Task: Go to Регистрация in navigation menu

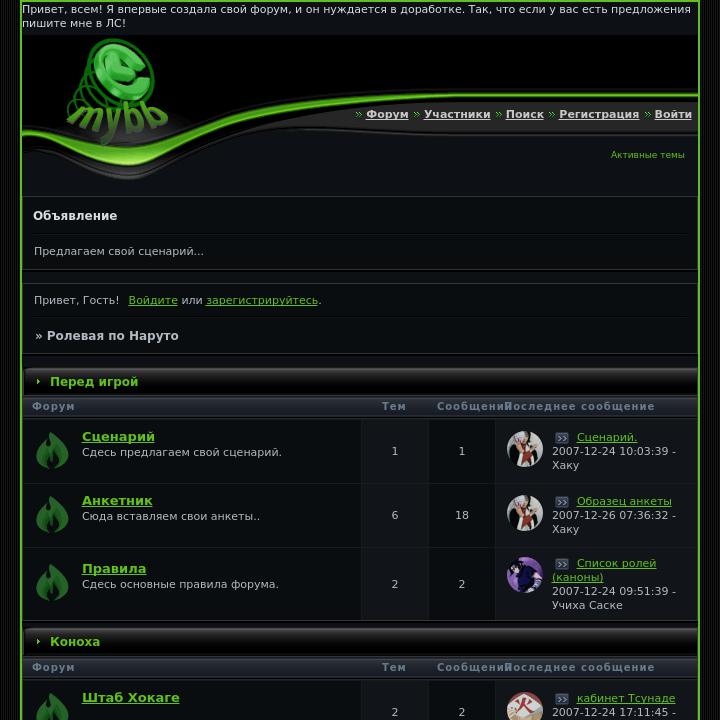Action: [x=599, y=114]
